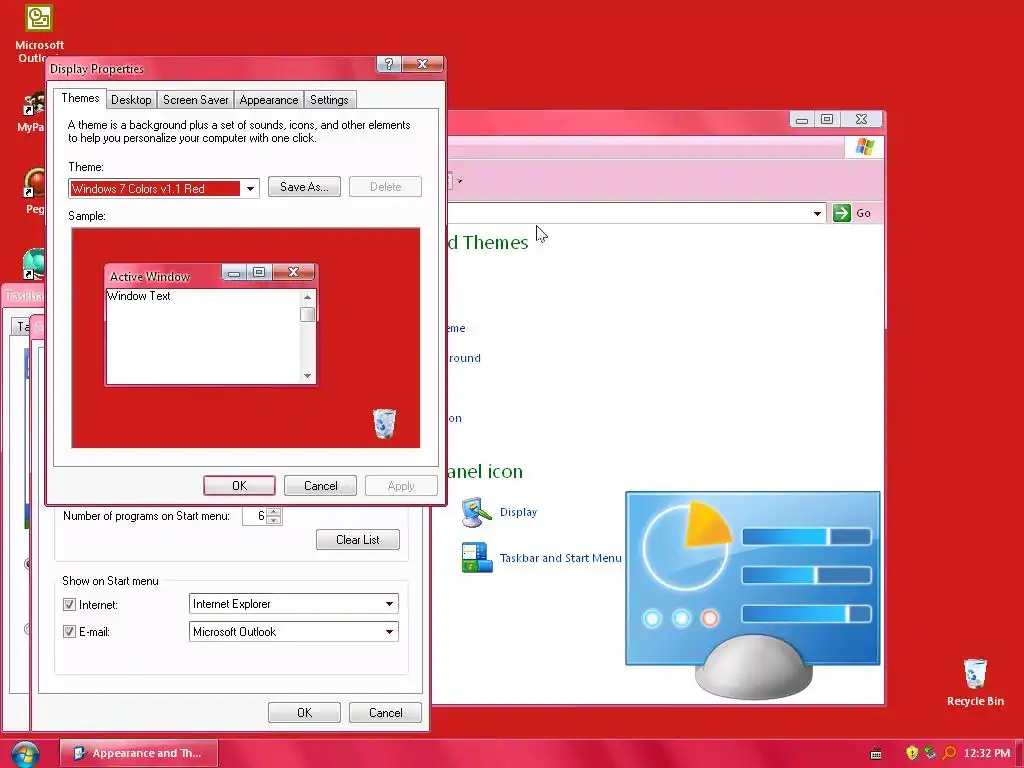Click the number of programs input field

click(x=255, y=516)
